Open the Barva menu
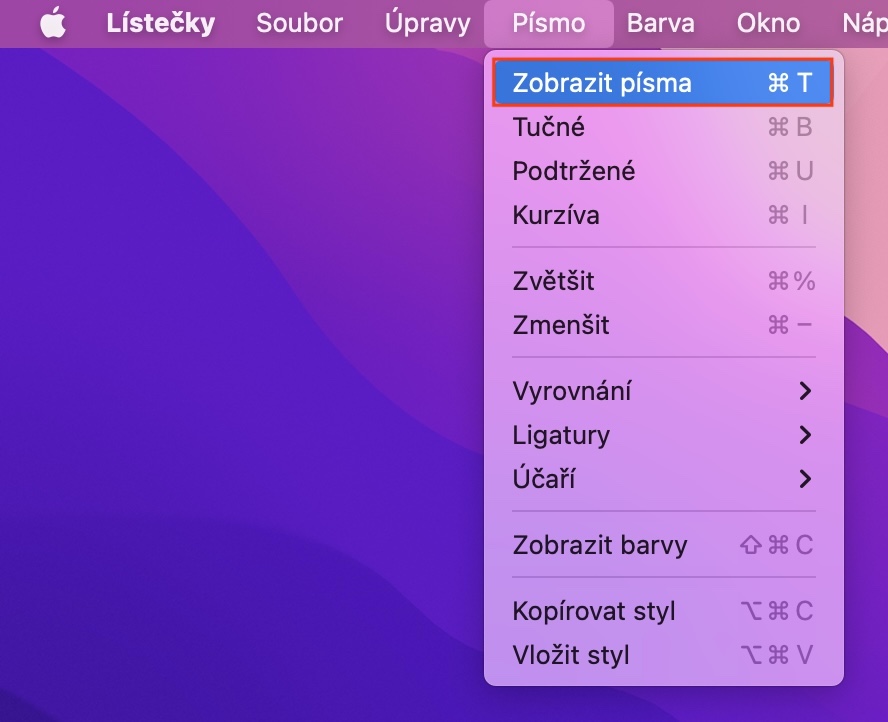The image size is (888, 722). (661, 23)
